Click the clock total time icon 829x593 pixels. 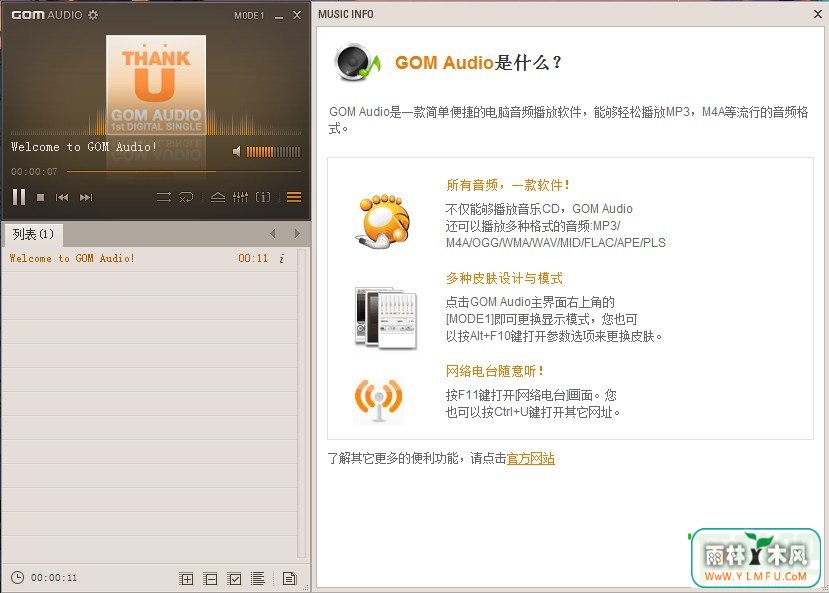(17, 577)
